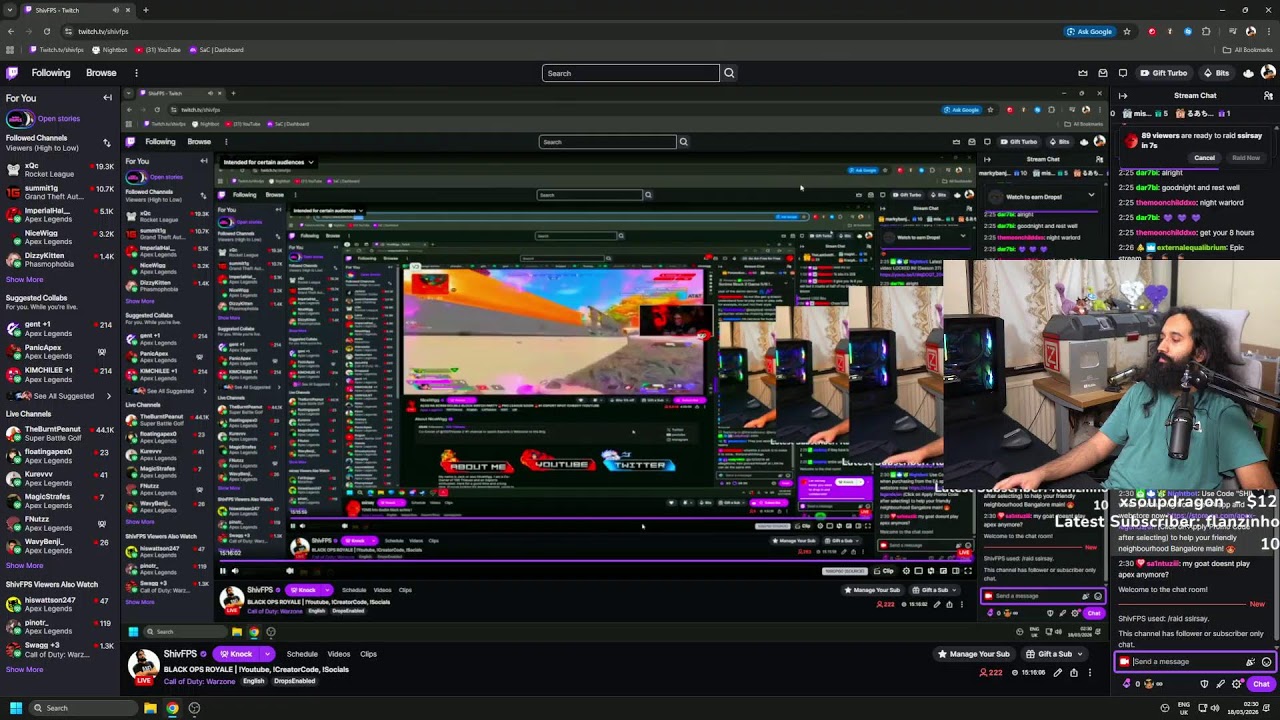Click the moderator shield icon below chat
This screenshot has height=720, width=1280.
[x=1205, y=684]
